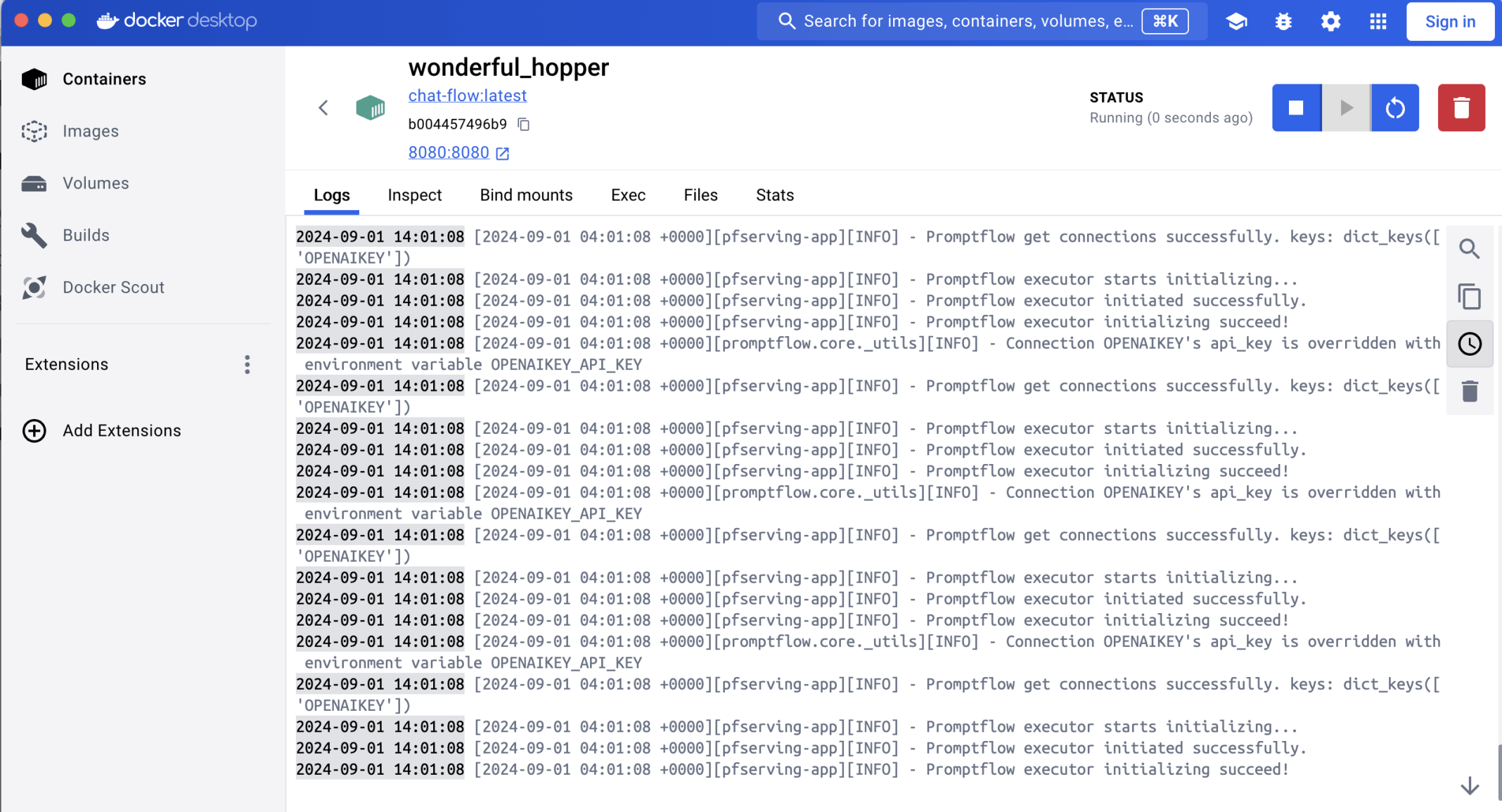This screenshot has width=1502, height=812.
Task: Open troubleshoot bug icon
Action: pyautogui.click(x=1283, y=21)
